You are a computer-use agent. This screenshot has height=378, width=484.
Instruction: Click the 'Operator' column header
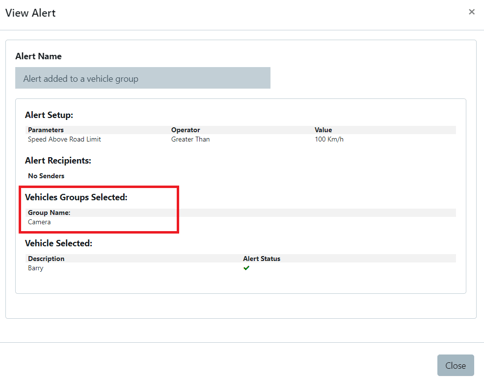click(x=185, y=130)
